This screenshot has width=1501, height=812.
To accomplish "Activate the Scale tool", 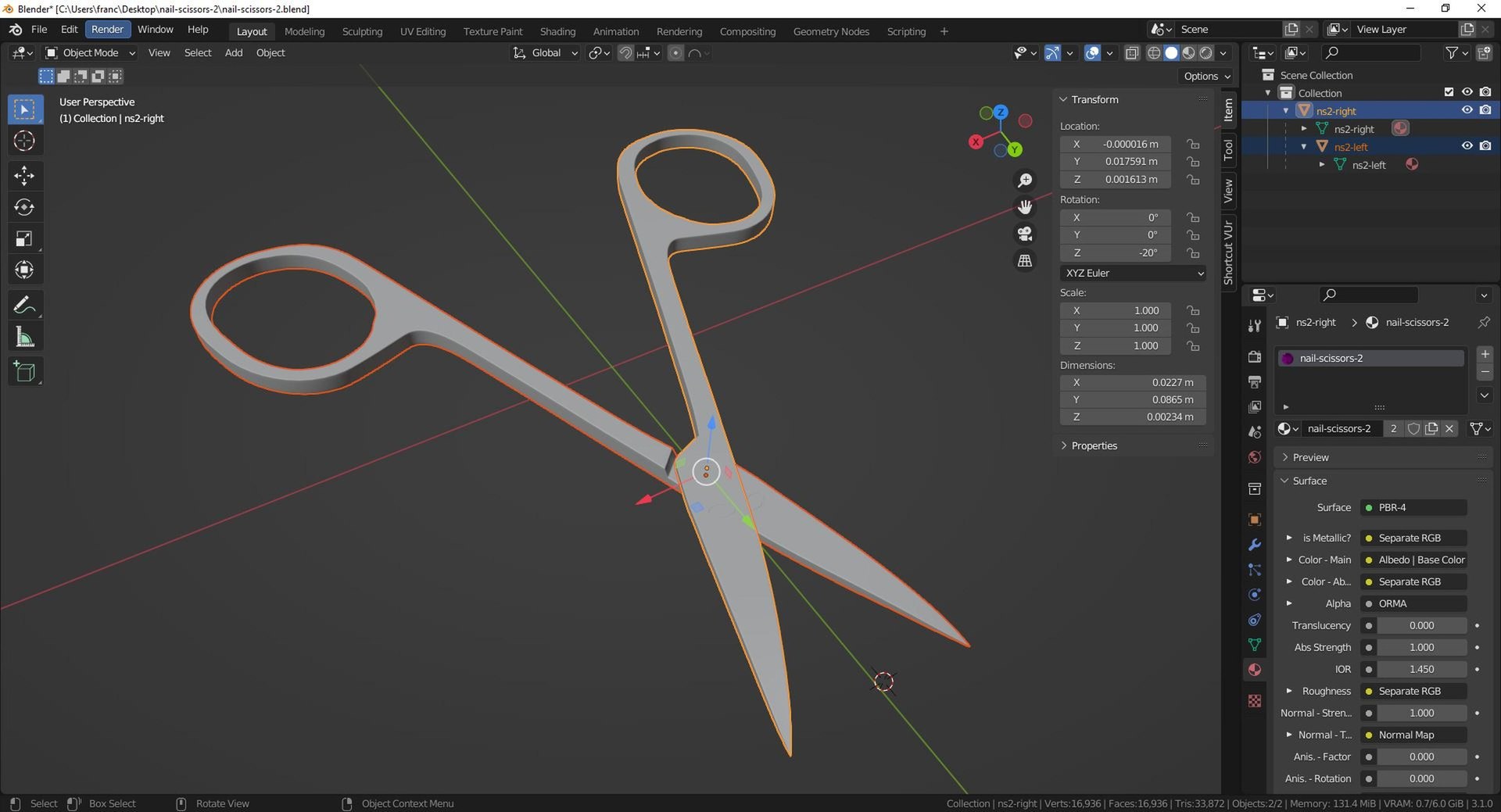I will point(24,239).
